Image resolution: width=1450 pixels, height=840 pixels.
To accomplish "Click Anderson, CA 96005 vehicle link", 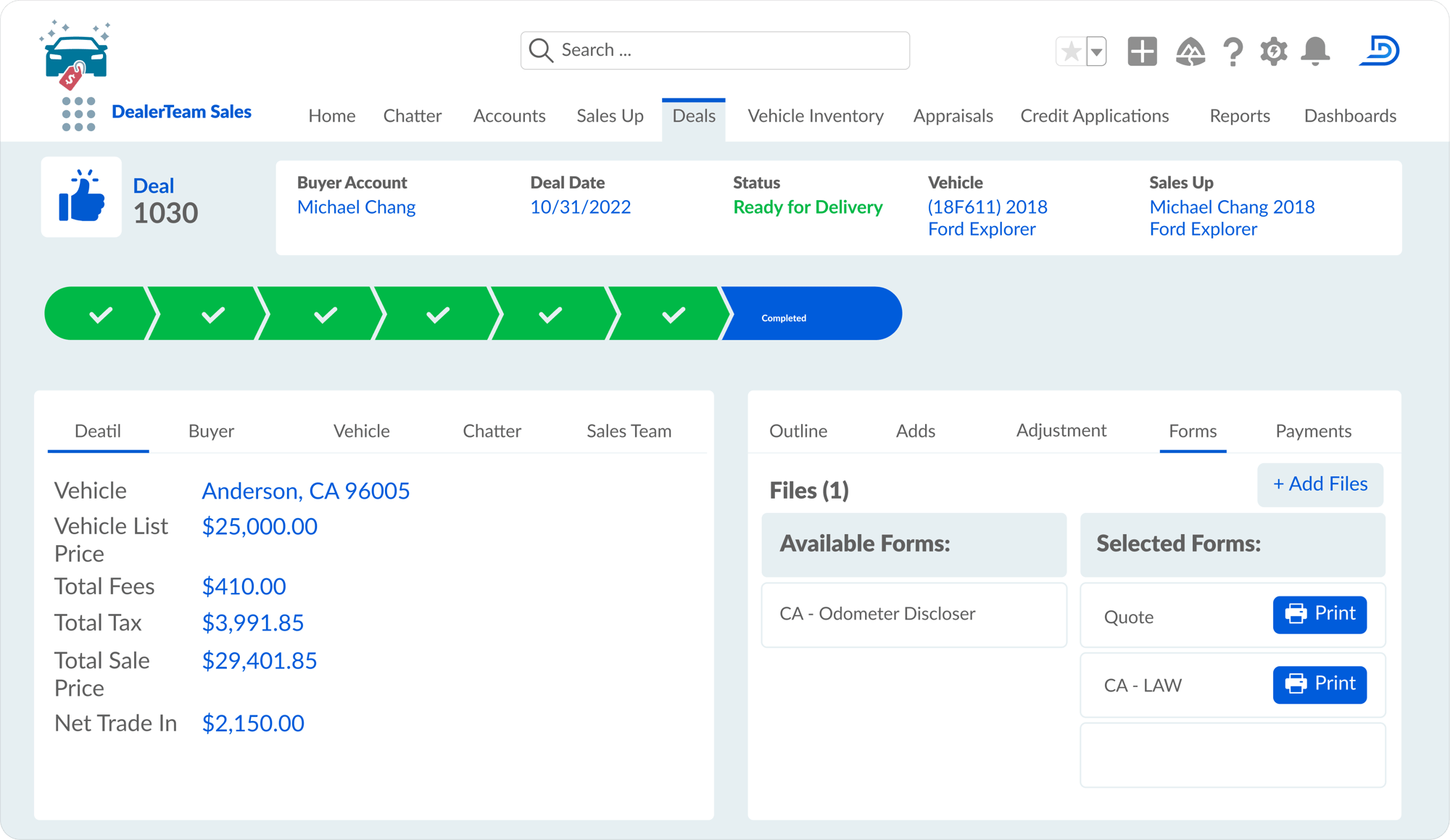I will [x=305, y=491].
